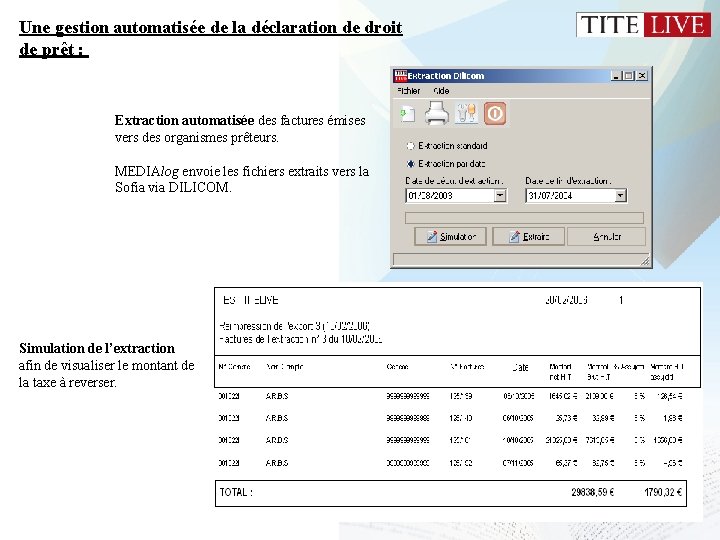The height and width of the screenshot is (540, 720).
Task: Click the 'Extraction Dilicom' window title text
Action: pos(446,76)
